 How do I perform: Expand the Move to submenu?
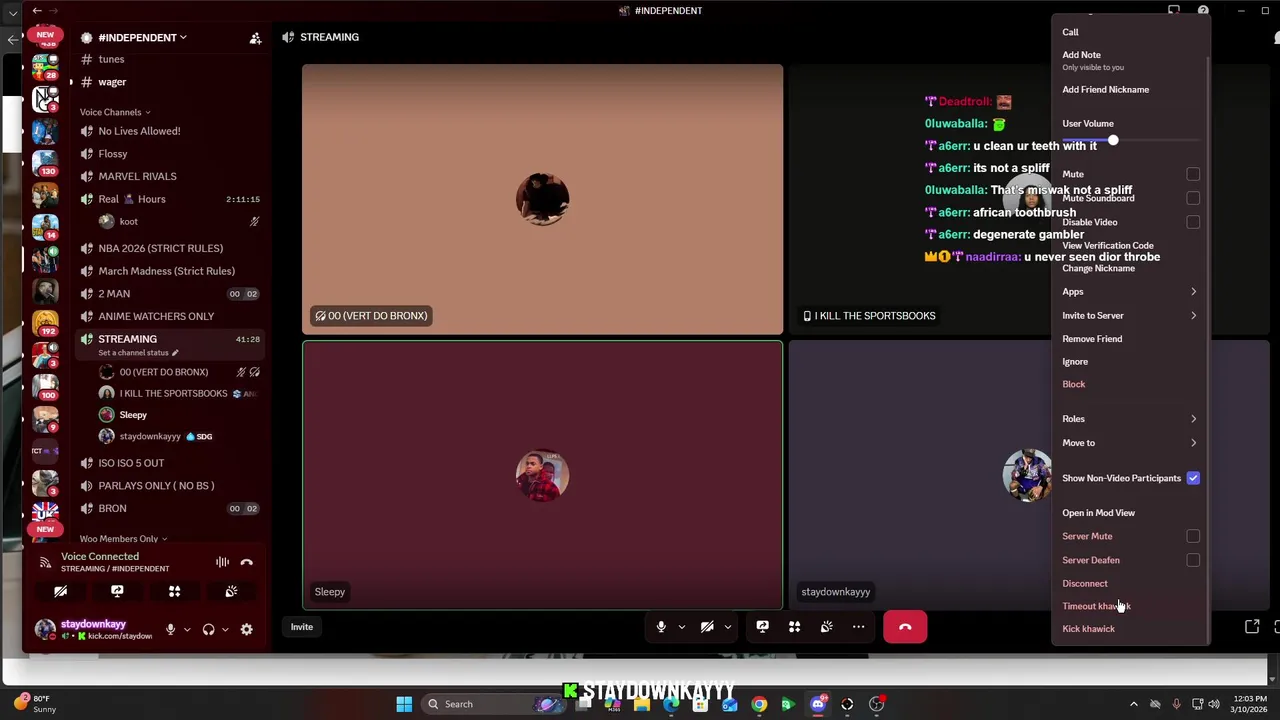pos(1130,442)
